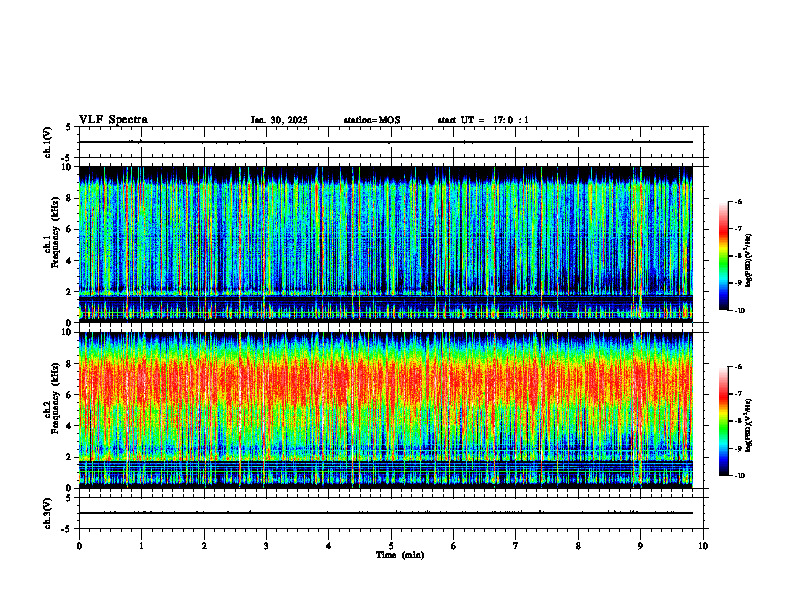Click the "start UT = 17:0 :1" label

tap(483, 120)
